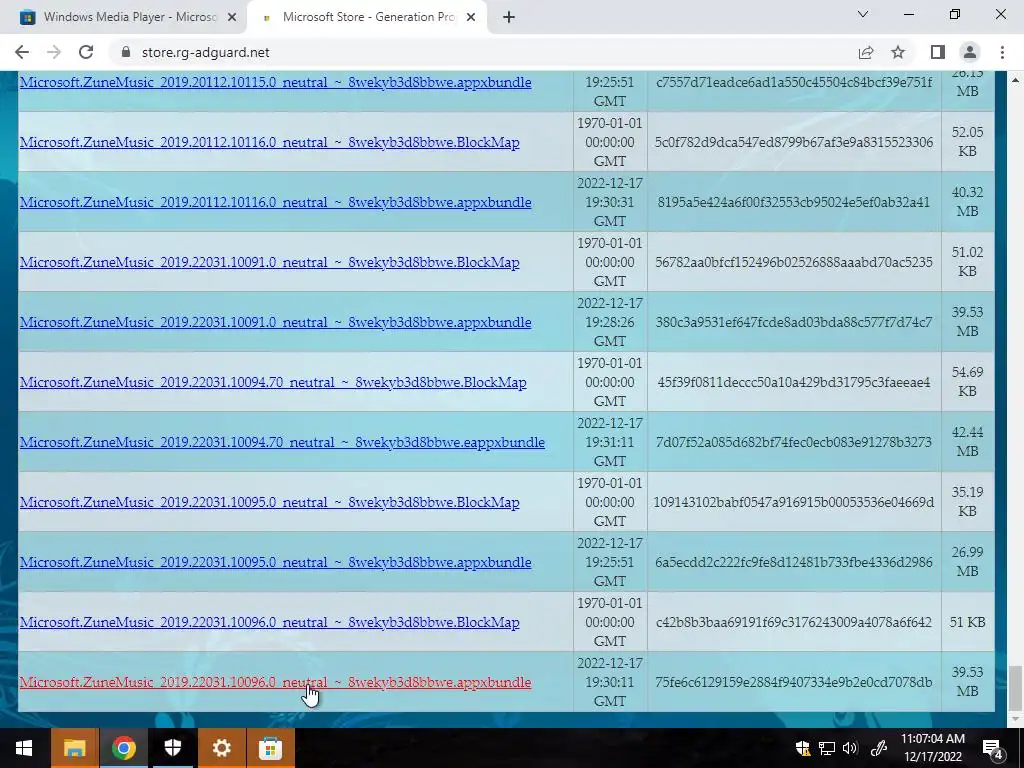The image size is (1024, 768).
Task: Click the 2022-12-17 19:30:11 GMT date cell
Action: pos(610,682)
